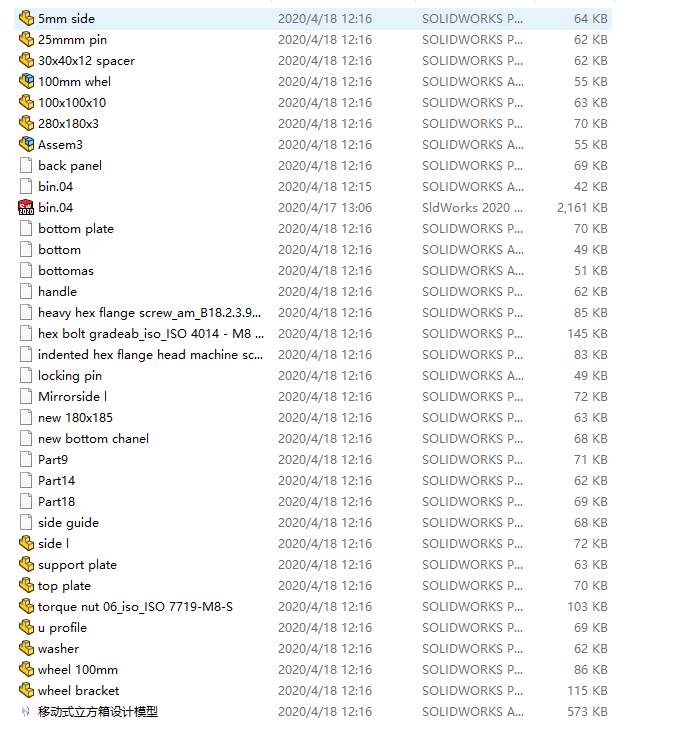Click the top plate part icon
678x741 pixels.
(x=26, y=586)
